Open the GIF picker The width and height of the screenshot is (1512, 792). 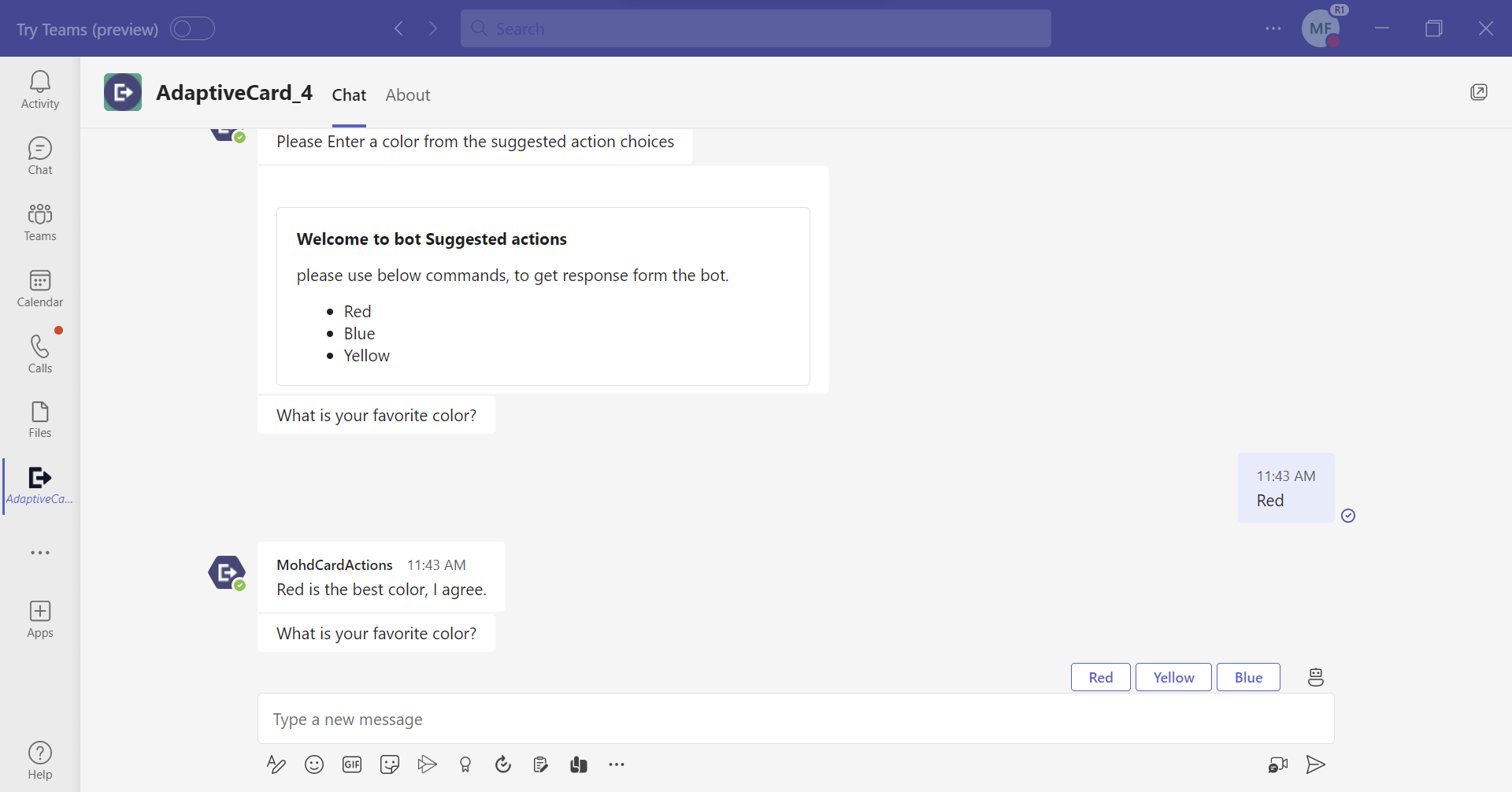tap(352, 764)
